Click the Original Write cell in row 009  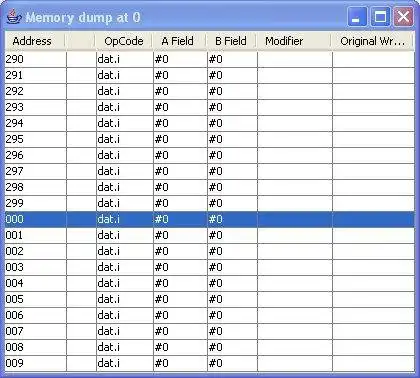click(x=374, y=363)
